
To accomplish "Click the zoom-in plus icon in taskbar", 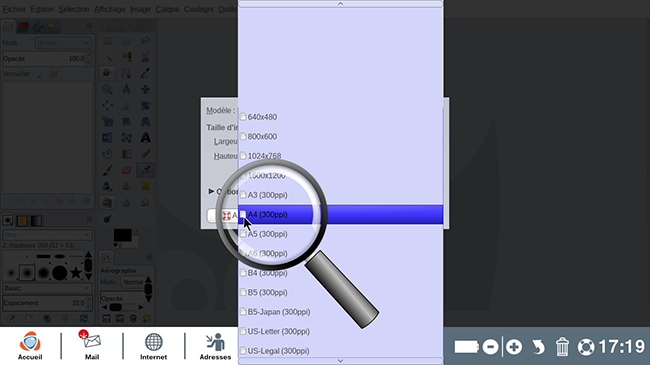I will [514, 347].
